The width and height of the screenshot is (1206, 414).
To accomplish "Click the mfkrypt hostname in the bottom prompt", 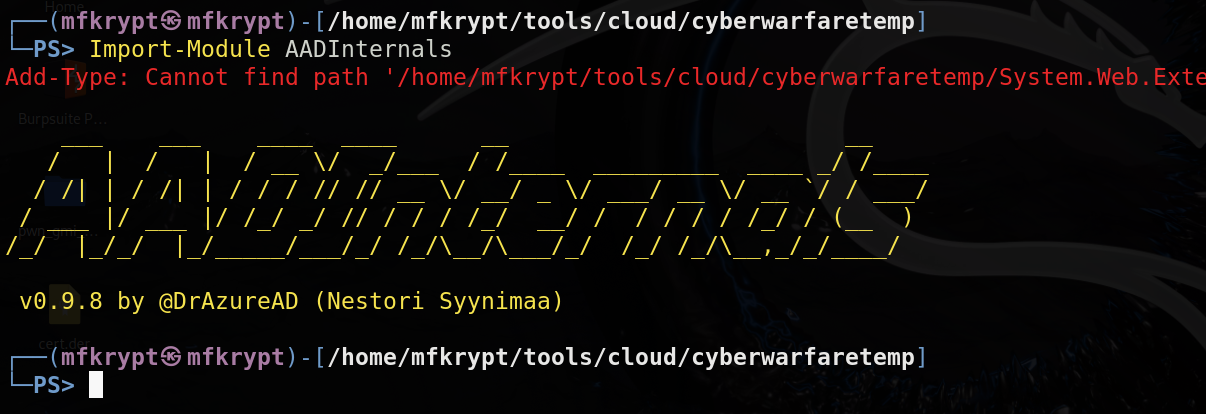I will pos(236,356).
